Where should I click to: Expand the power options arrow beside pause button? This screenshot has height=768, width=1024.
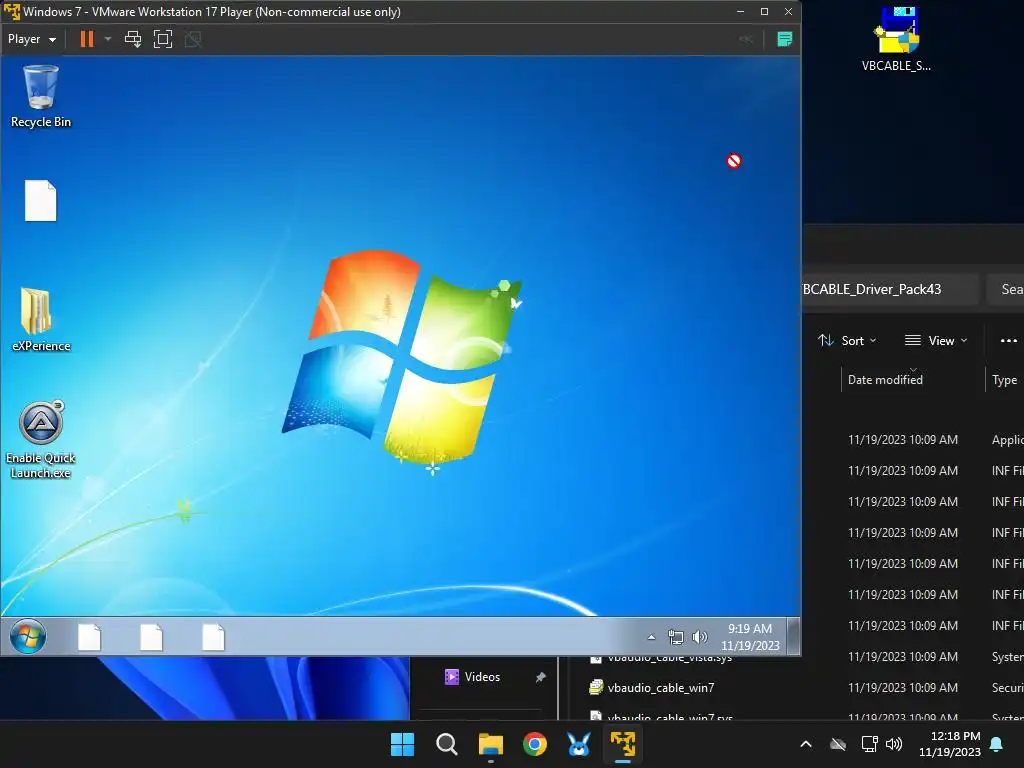[108, 39]
